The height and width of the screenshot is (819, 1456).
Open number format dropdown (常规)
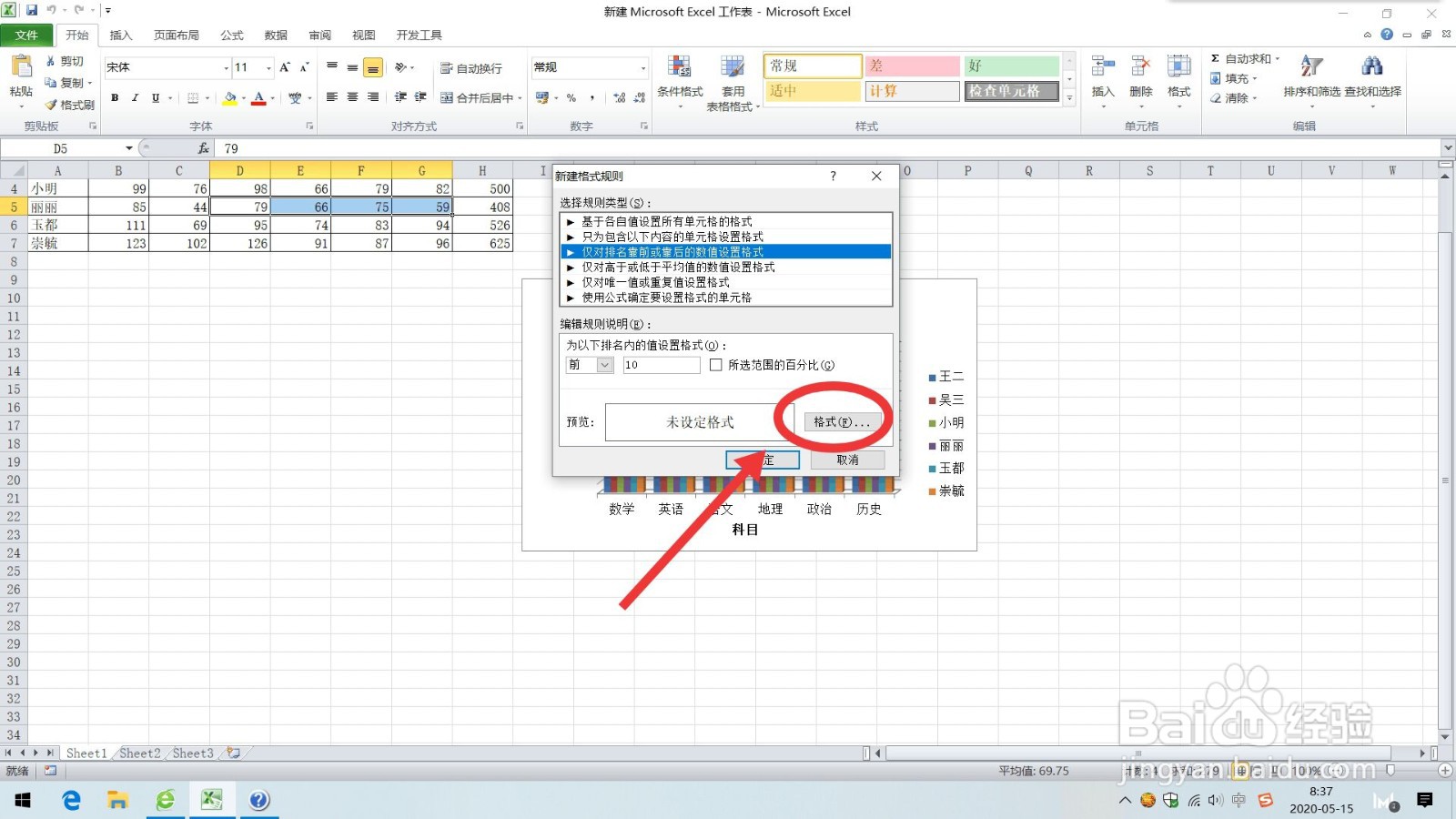(x=642, y=67)
